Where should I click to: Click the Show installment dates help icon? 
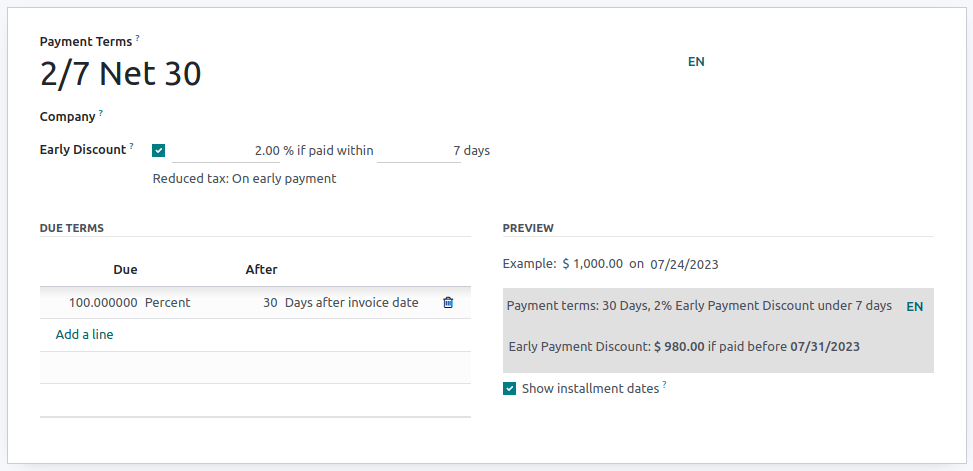coord(664,385)
